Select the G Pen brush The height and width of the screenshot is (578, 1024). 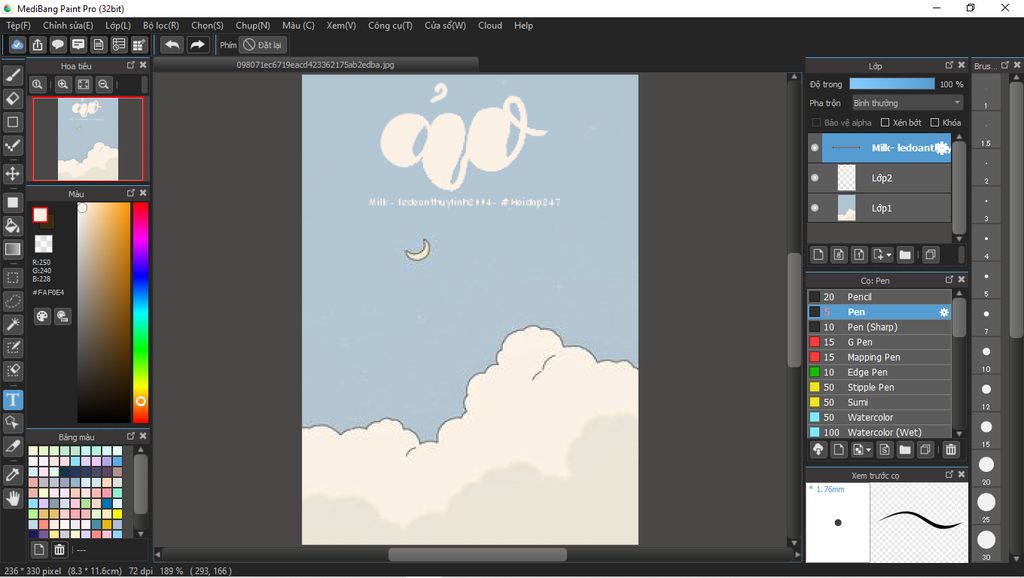pyautogui.click(x=879, y=342)
